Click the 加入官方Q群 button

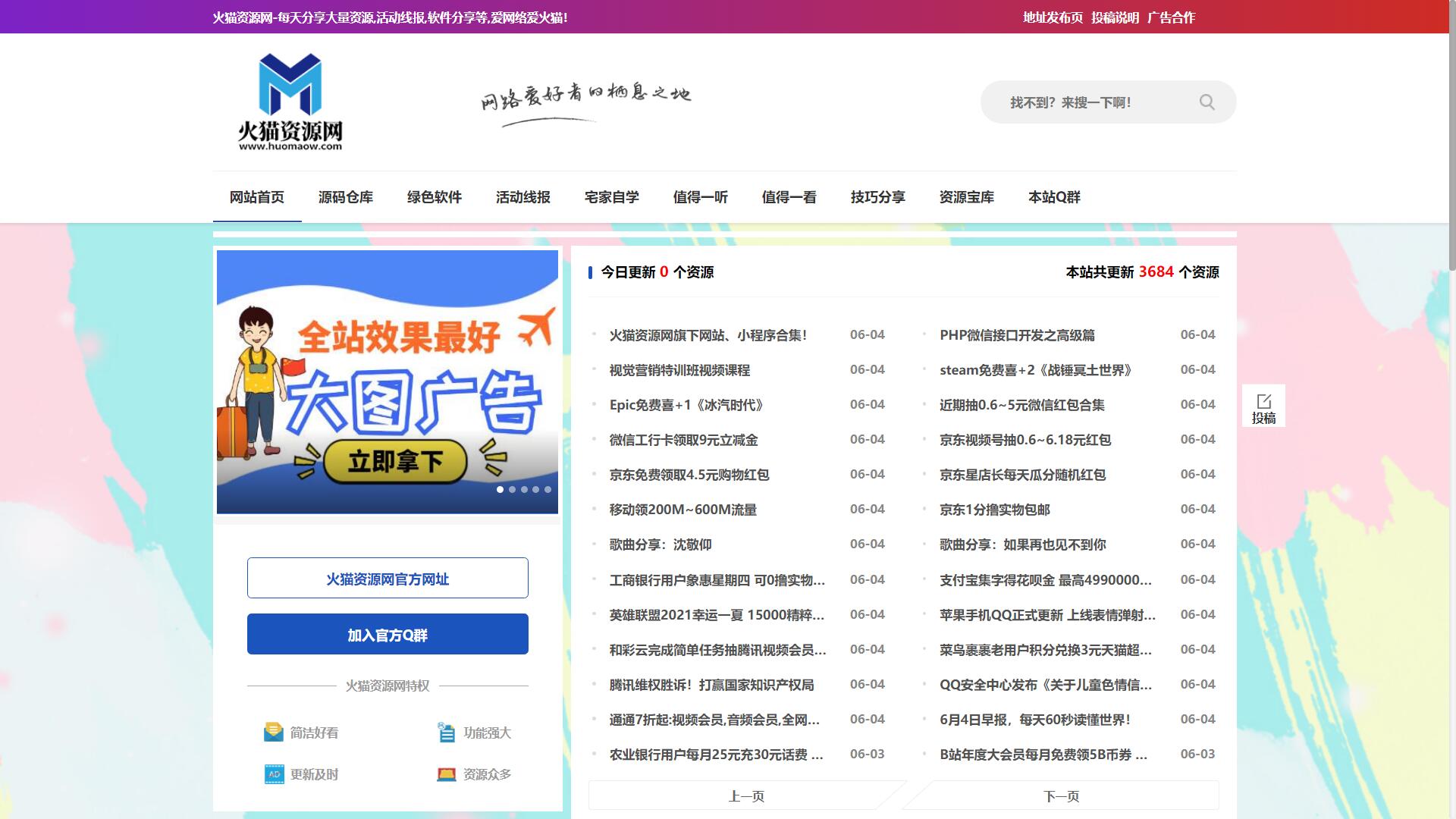[388, 635]
